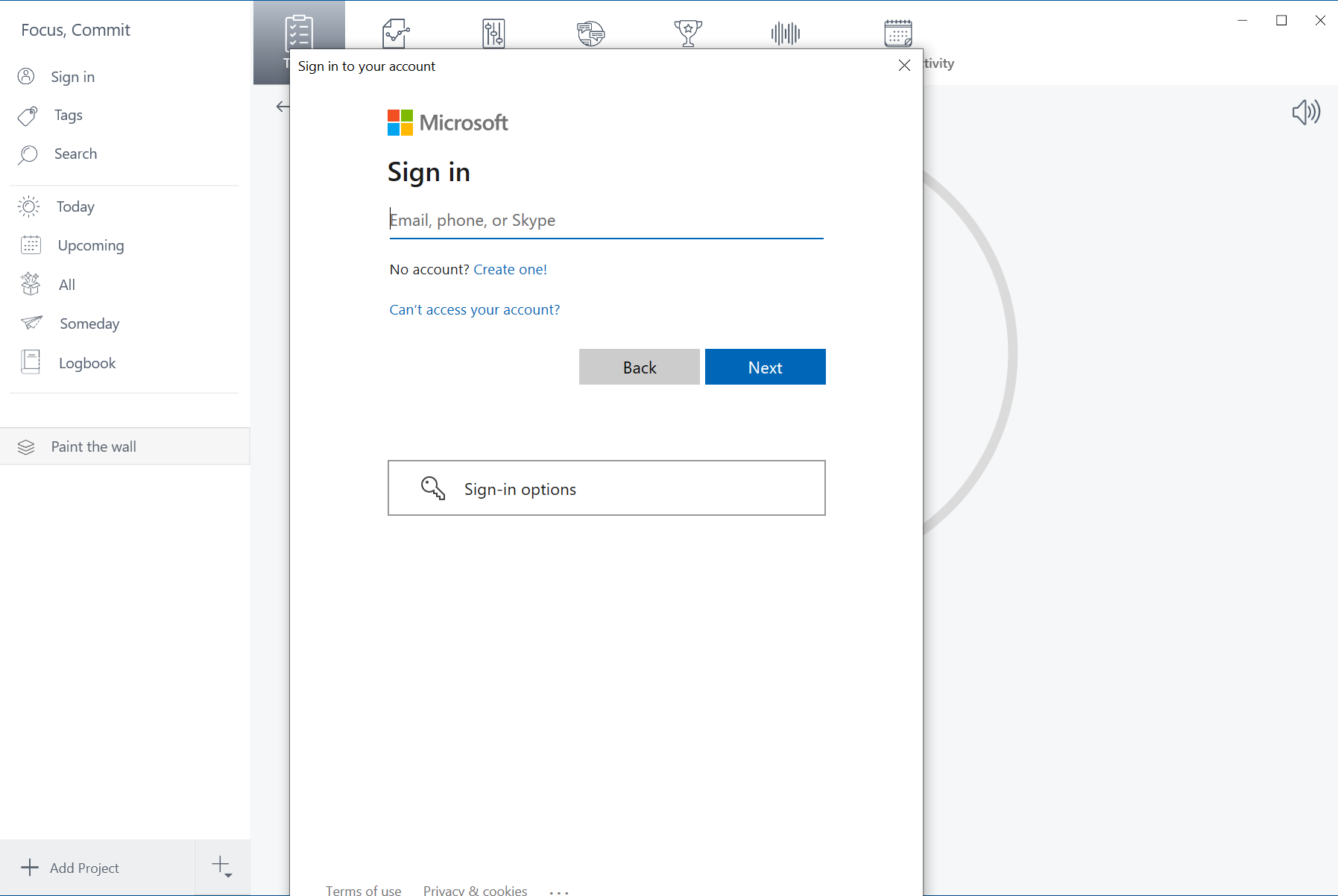Click the mixer sliders icon in toolbar
The height and width of the screenshot is (896, 1338).
(x=493, y=33)
